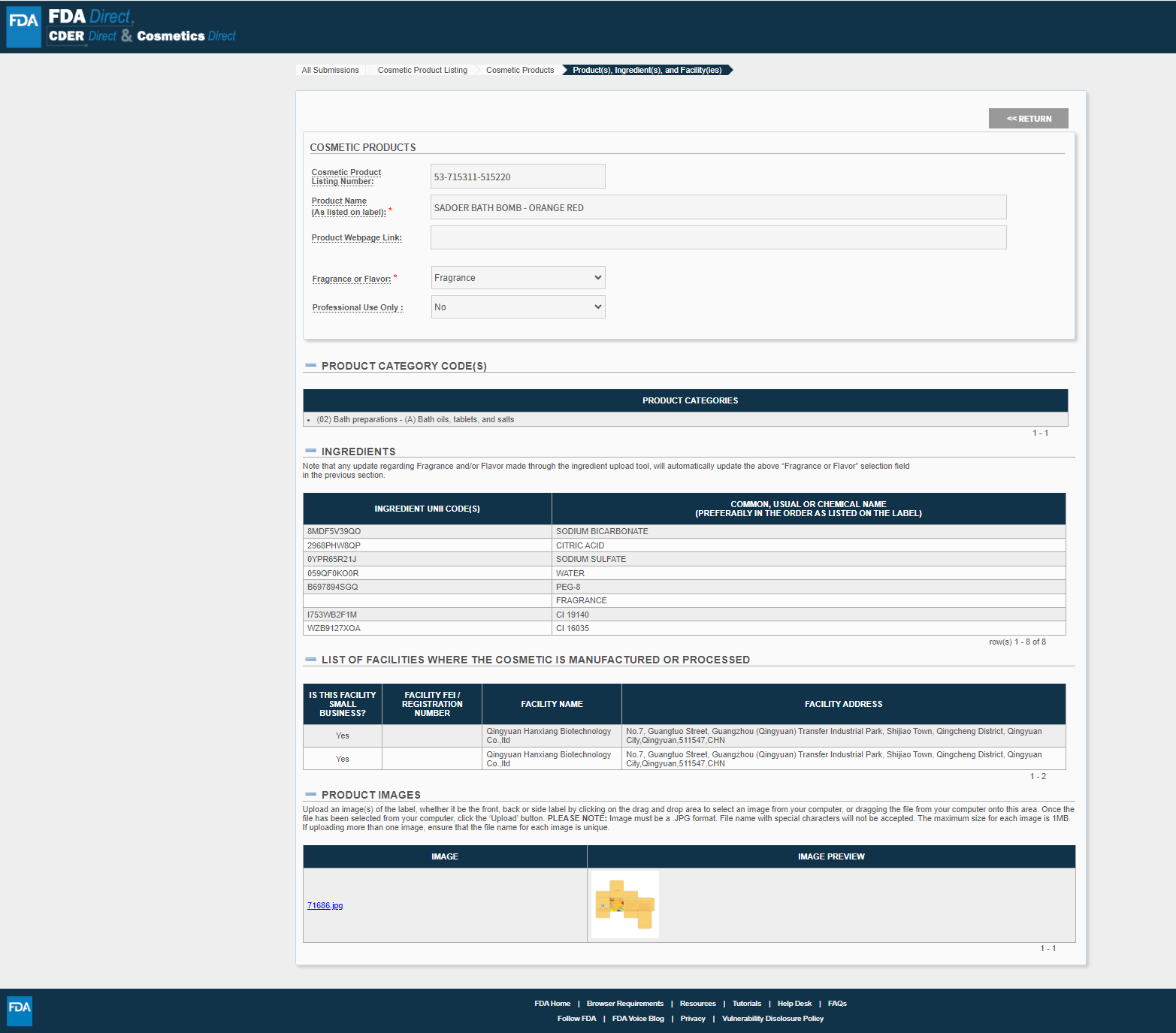Viewport: 1176px width, 1033px height.
Task: Collapse the Ingredients section
Action: pos(310,452)
